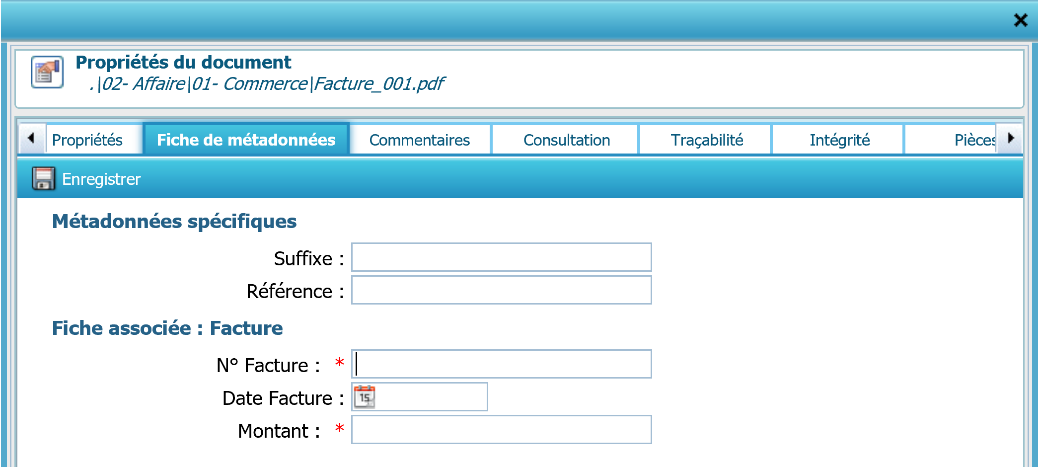Click into the Référence text box

(501, 291)
